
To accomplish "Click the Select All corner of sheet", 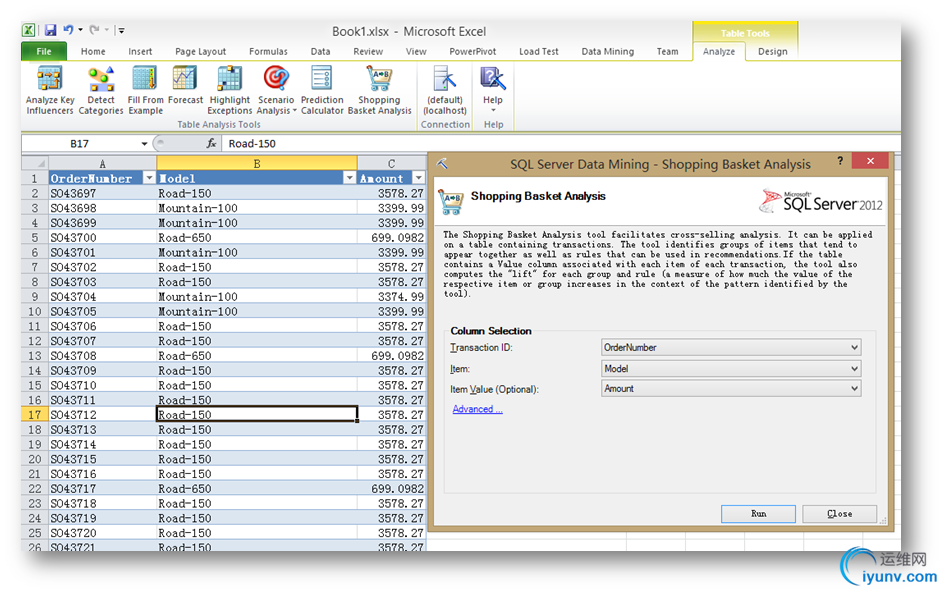I will coord(35,164).
